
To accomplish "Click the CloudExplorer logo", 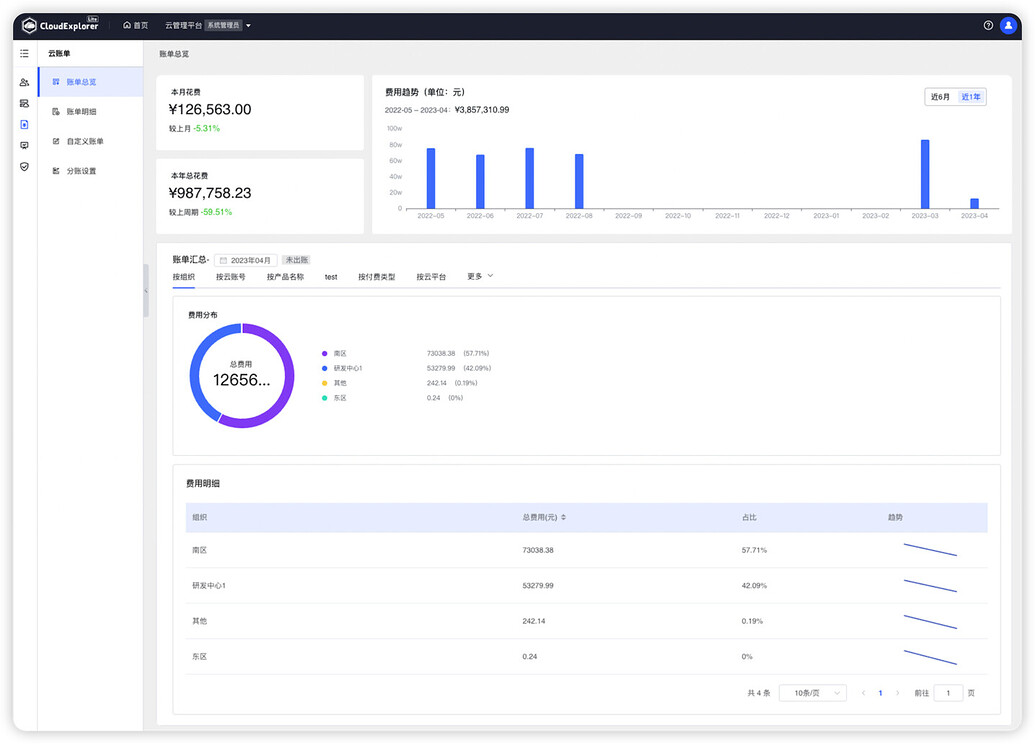I will 61,25.
